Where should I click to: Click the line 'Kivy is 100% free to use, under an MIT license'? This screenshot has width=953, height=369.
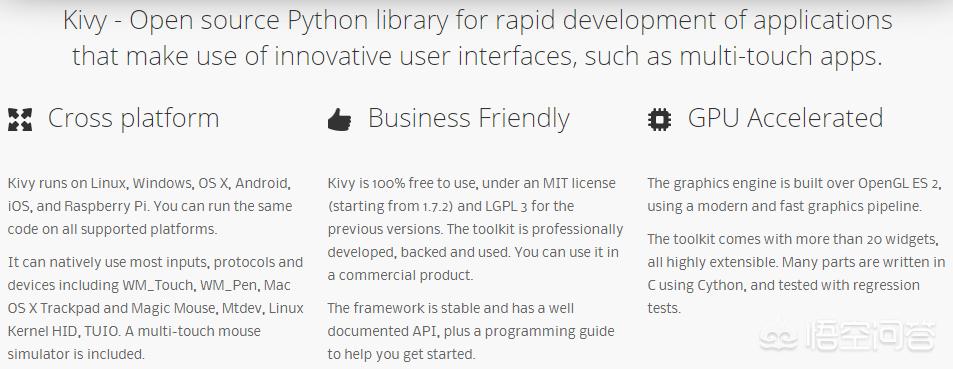[x=472, y=183]
